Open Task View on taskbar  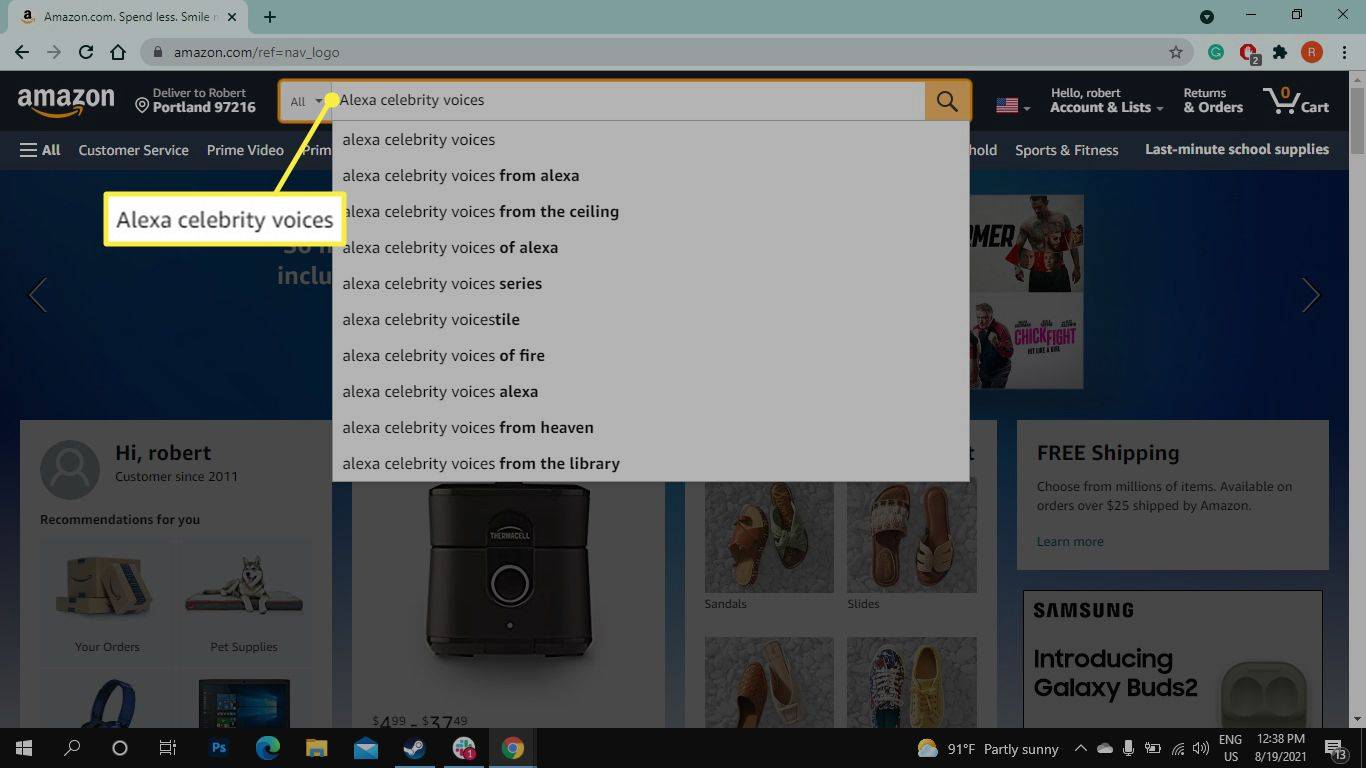point(168,748)
